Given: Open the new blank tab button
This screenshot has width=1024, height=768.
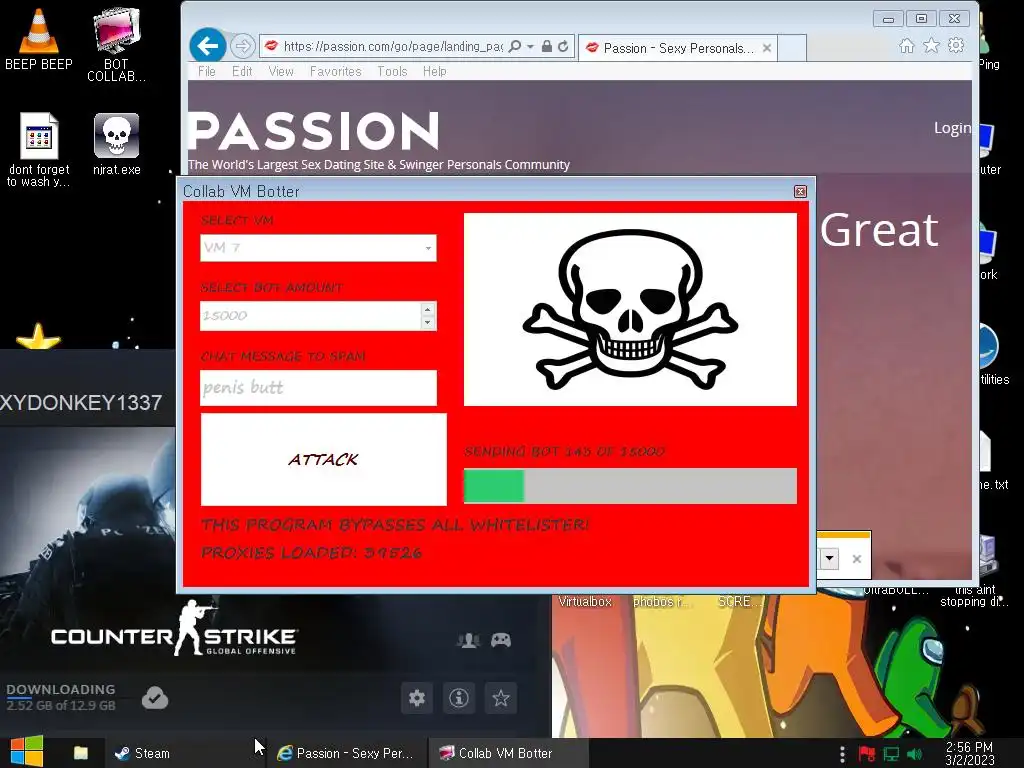Looking at the screenshot, I should (x=792, y=48).
